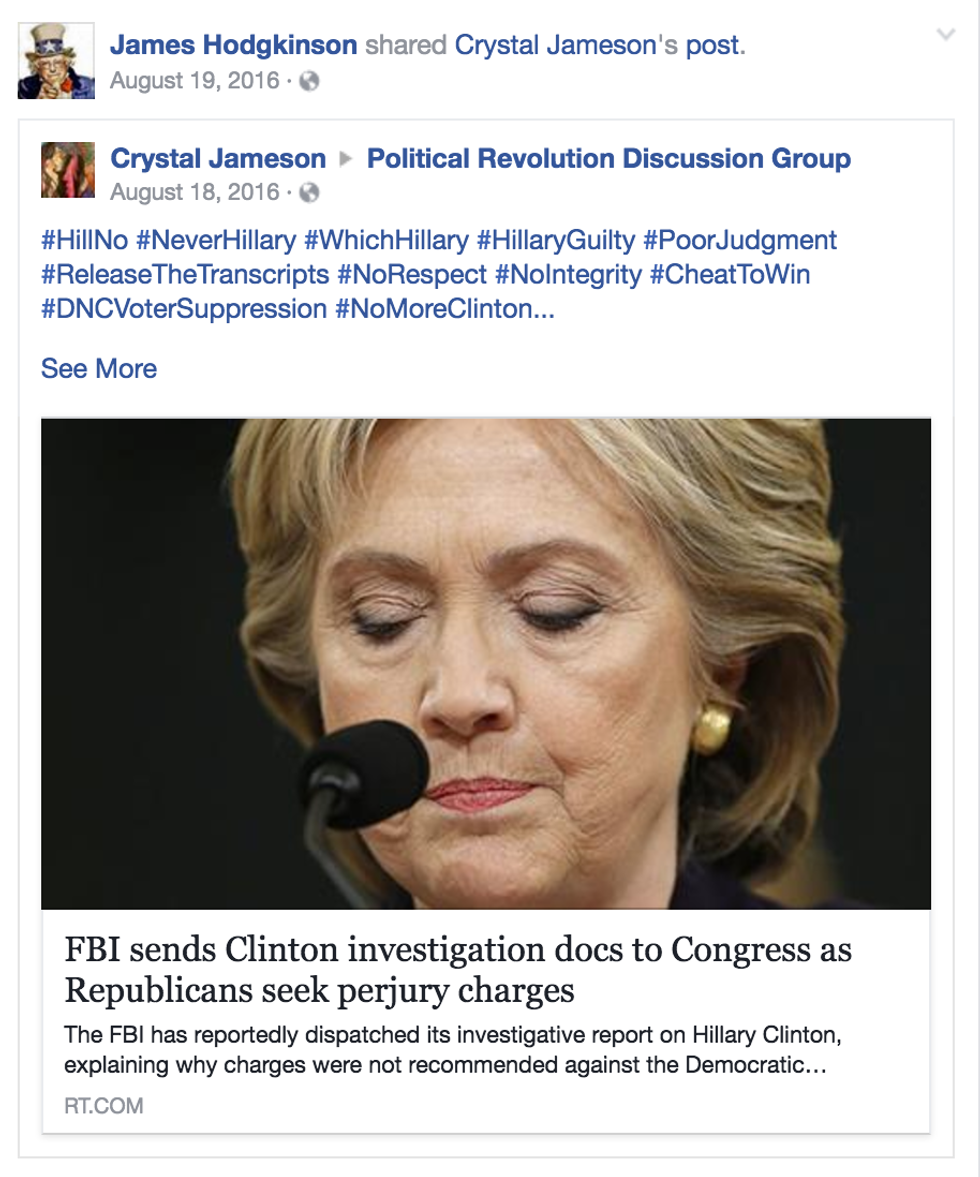Image resolution: width=980 pixels, height=1177 pixels.
Task: Select the #HillNo hashtag
Action: tap(85, 240)
